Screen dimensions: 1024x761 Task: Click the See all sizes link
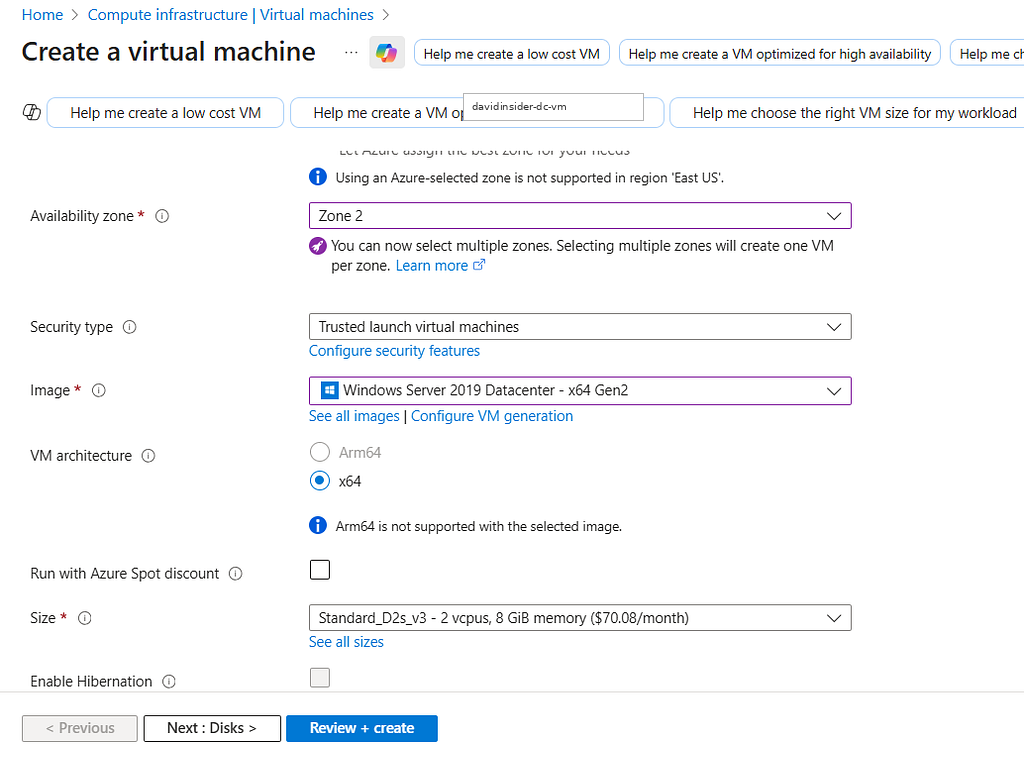click(346, 642)
